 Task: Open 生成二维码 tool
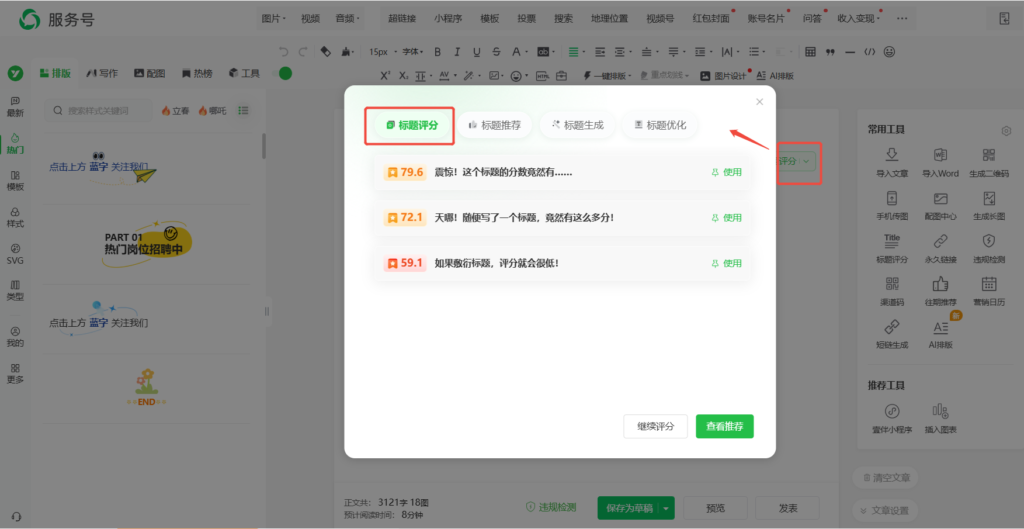989,162
